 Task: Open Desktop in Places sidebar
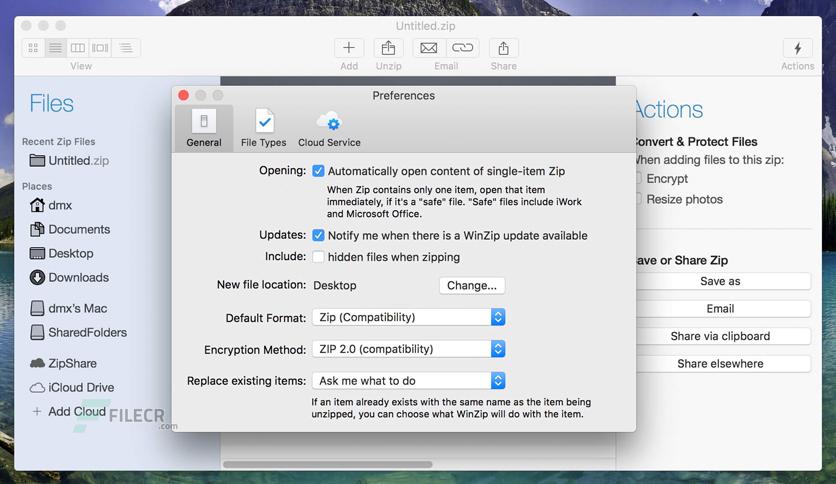tap(61, 253)
